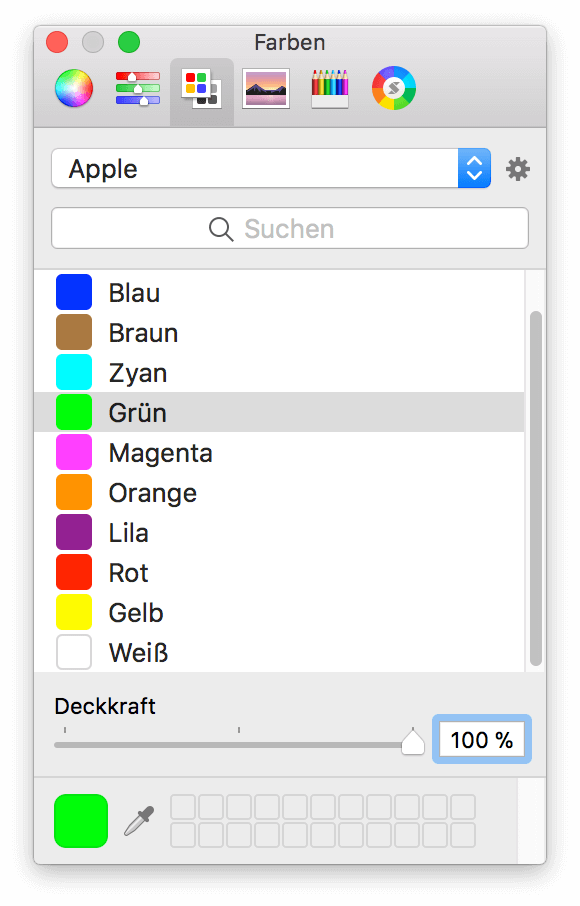The image size is (580, 906).
Task: Click the current green color well
Action: tap(81, 821)
